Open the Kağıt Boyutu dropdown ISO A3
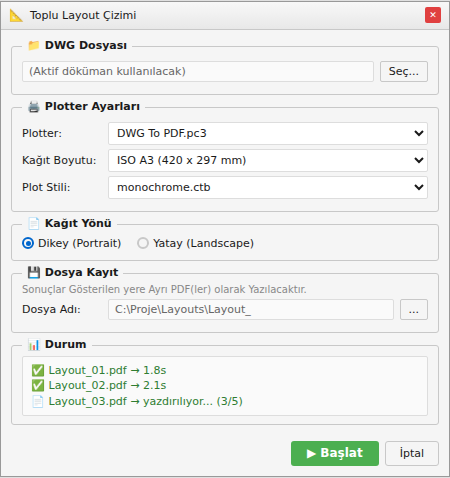 coord(268,160)
